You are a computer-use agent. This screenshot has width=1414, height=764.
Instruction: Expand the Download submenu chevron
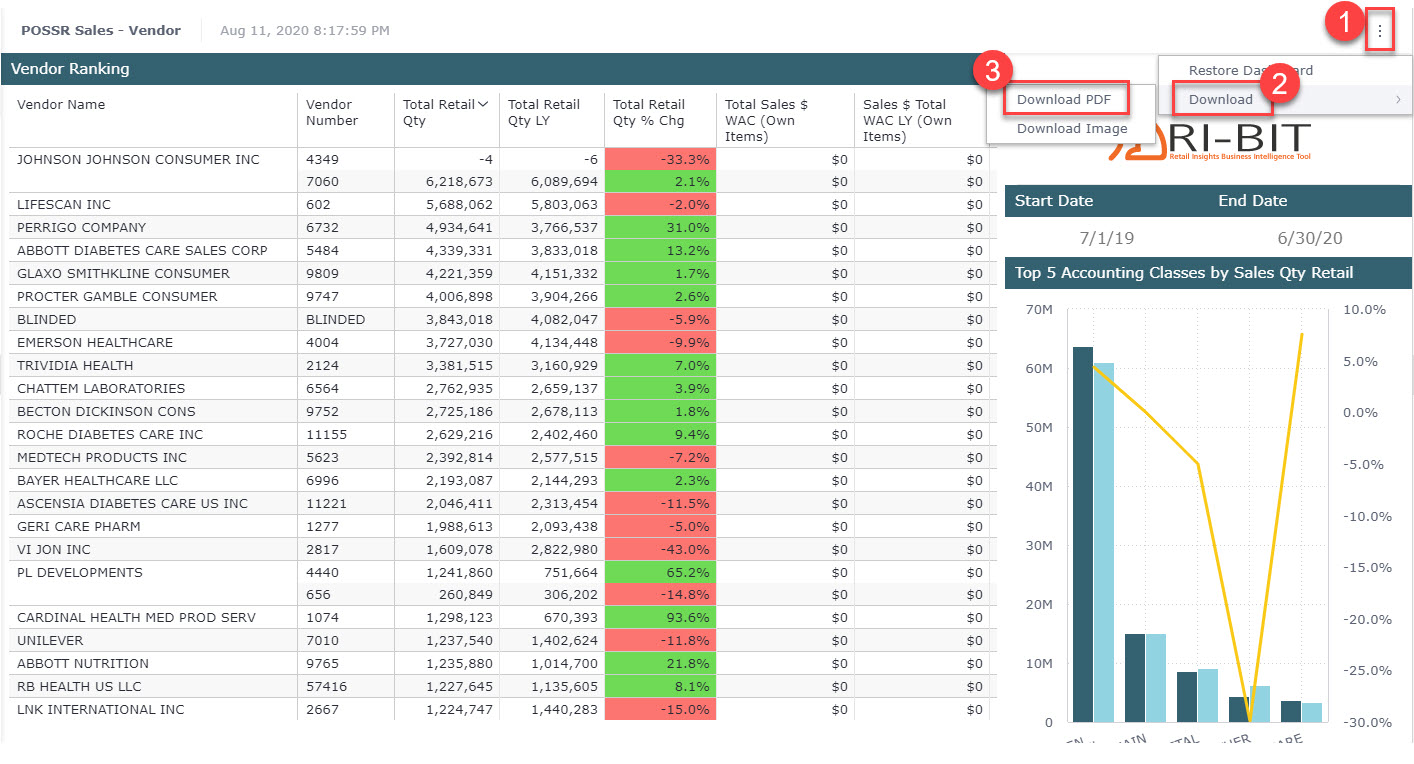tap(1397, 99)
